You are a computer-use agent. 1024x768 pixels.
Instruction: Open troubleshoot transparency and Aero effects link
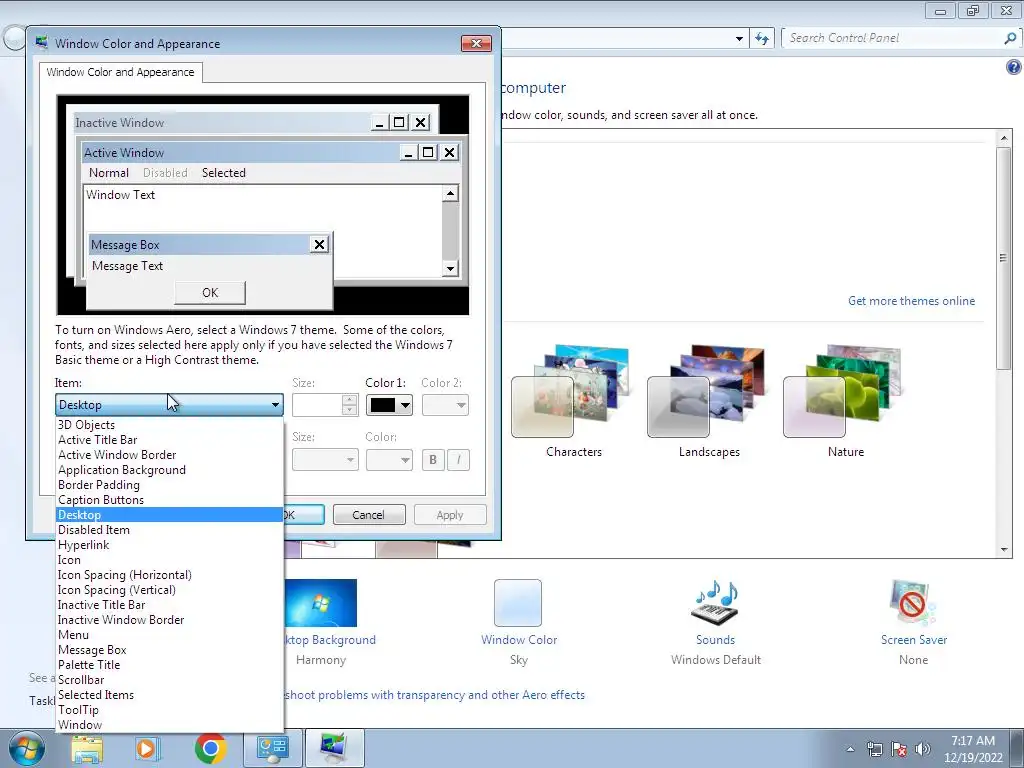point(435,695)
